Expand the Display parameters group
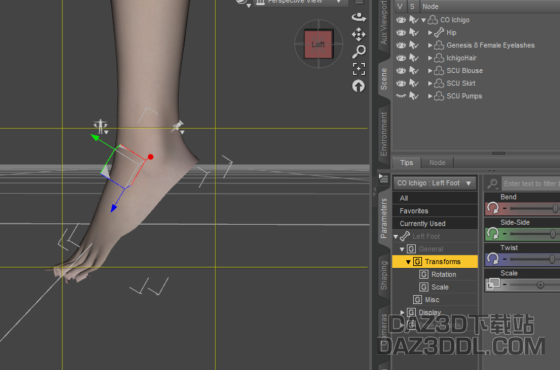The height and width of the screenshot is (370, 560). (402, 312)
